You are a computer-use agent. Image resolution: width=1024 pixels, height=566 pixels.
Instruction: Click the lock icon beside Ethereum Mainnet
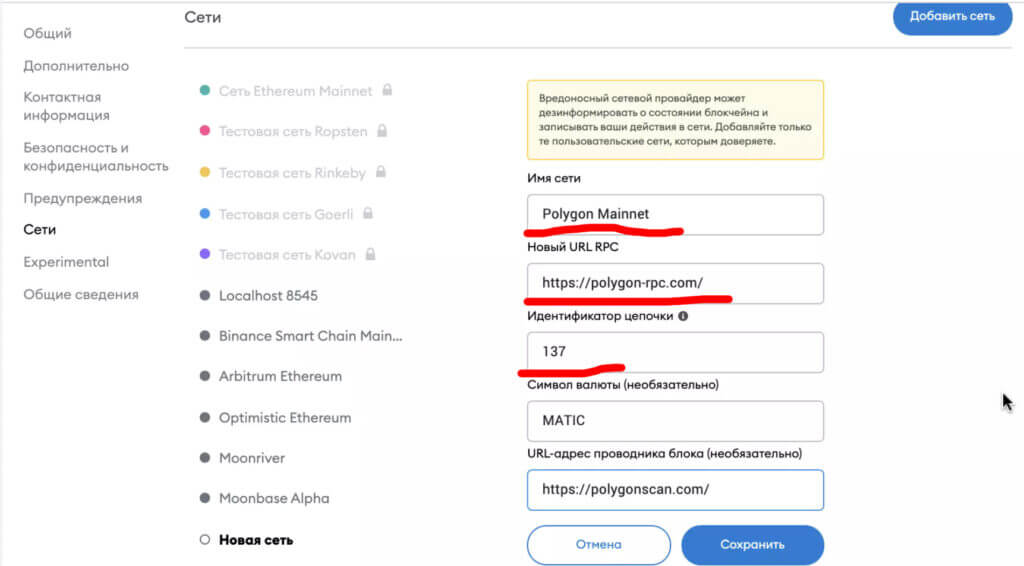387,90
